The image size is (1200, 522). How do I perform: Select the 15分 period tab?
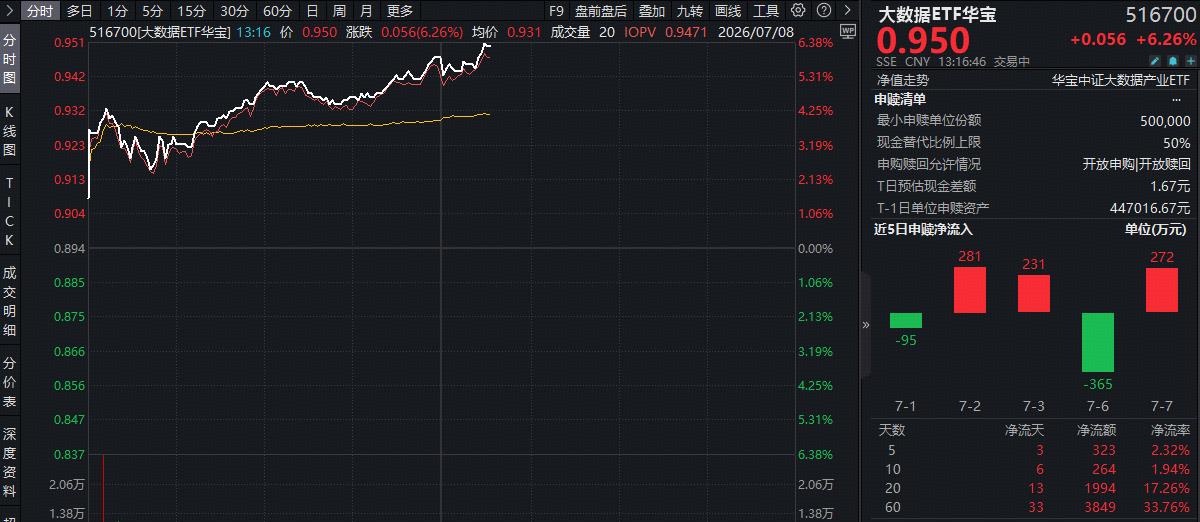[190, 11]
